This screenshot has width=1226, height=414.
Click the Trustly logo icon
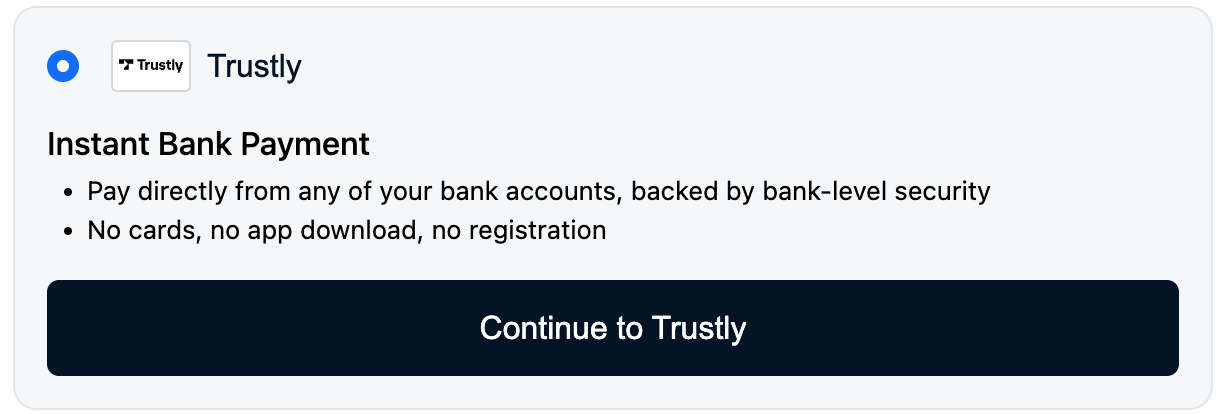coord(151,67)
